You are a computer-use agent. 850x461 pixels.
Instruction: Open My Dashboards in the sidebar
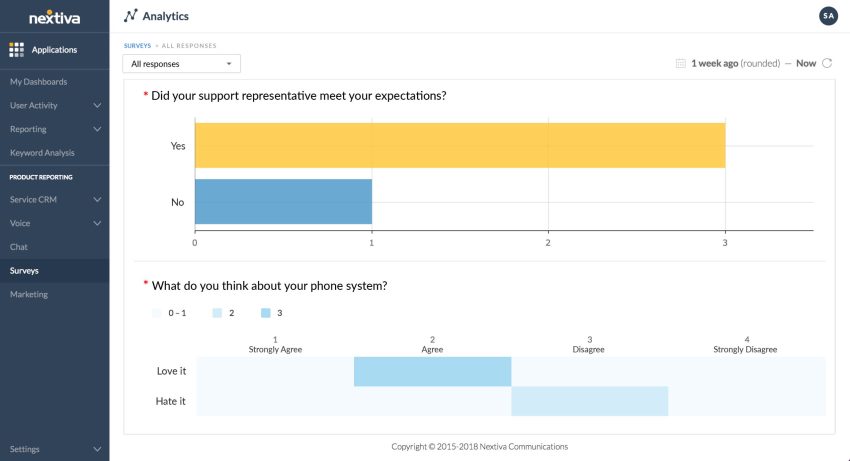39,81
